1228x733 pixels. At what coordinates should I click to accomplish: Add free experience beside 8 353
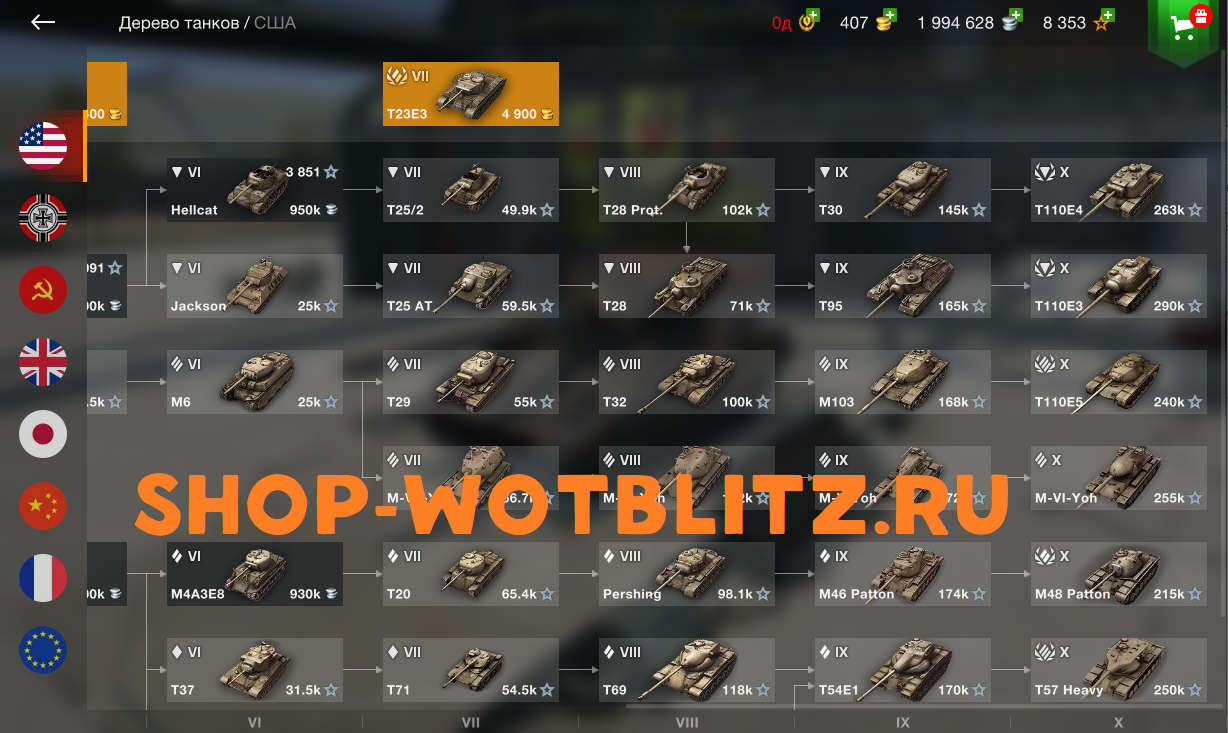click(x=1108, y=16)
